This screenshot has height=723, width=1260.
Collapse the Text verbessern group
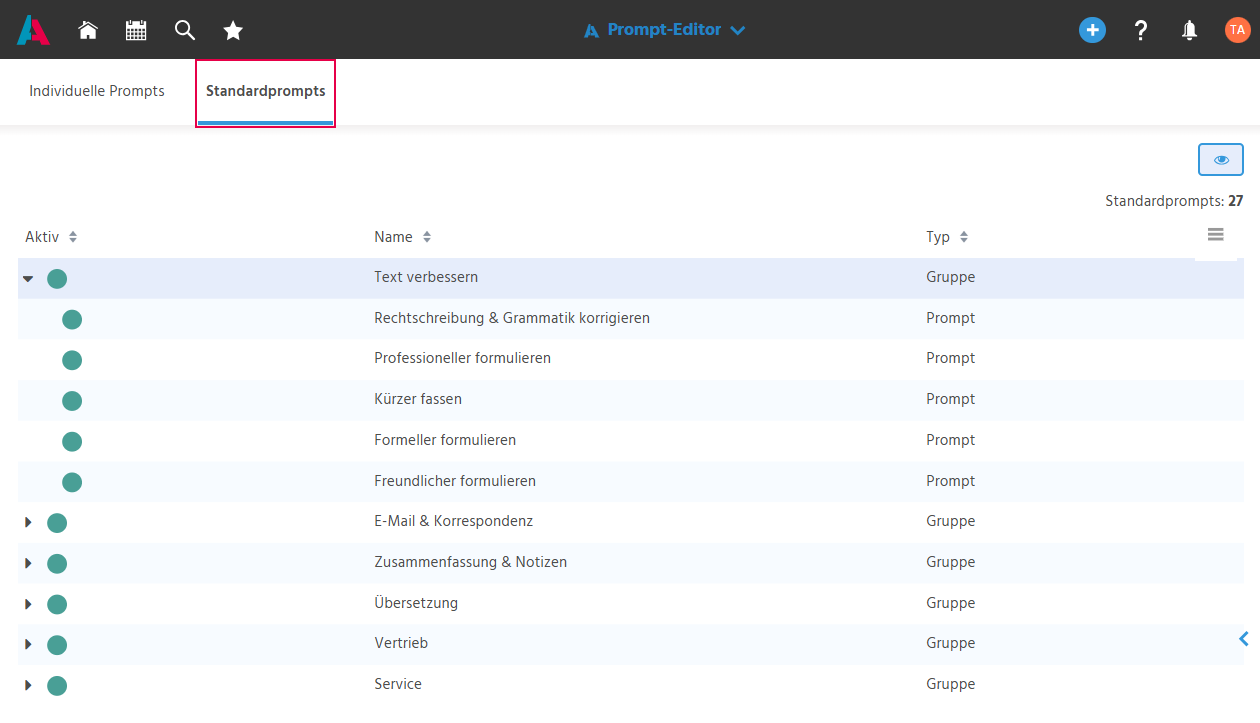(28, 279)
